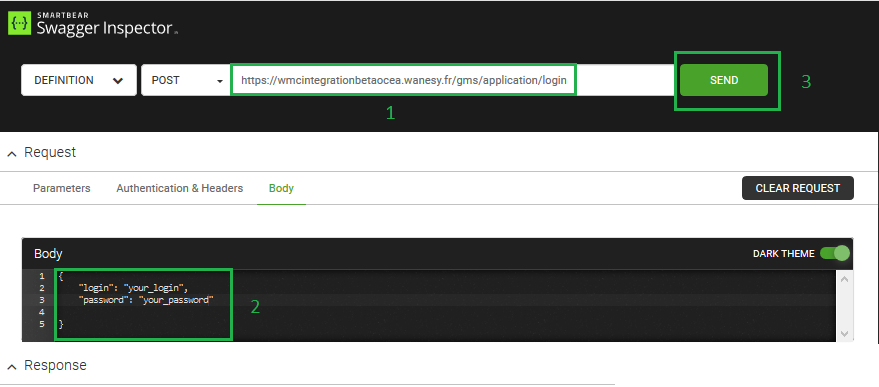The width and height of the screenshot is (879, 387).
Task: Click the green SEND button
Action: coord(724,80)
